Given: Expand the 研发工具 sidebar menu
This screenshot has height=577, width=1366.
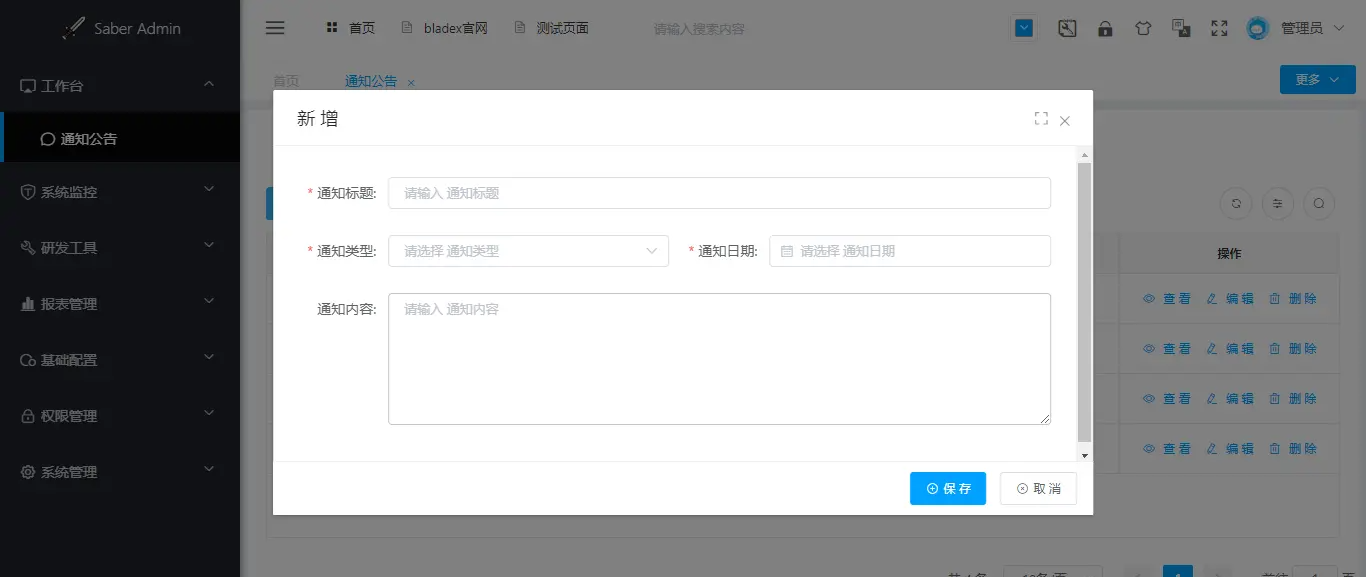Looking at the screenshot, I should coord(120,247).
